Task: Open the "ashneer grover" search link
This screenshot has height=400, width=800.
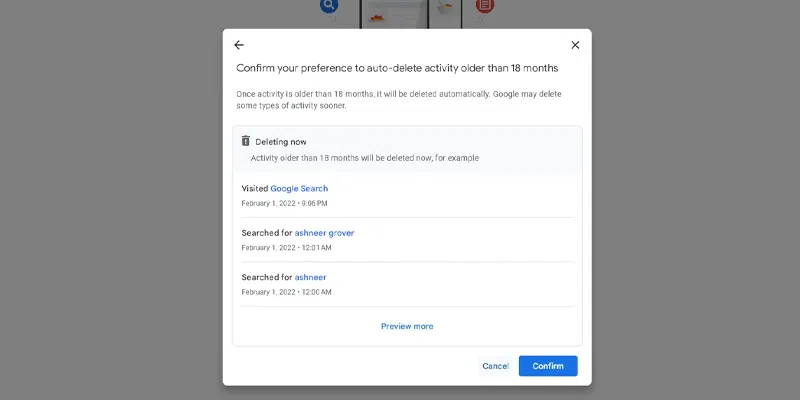Action: tap(324, 233)
